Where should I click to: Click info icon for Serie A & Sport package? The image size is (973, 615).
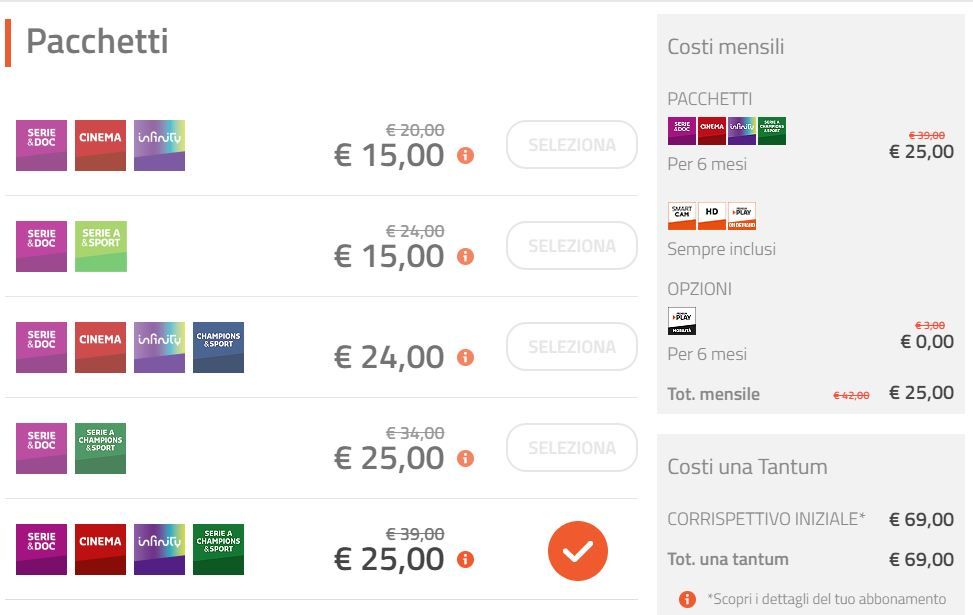(465, 256)
